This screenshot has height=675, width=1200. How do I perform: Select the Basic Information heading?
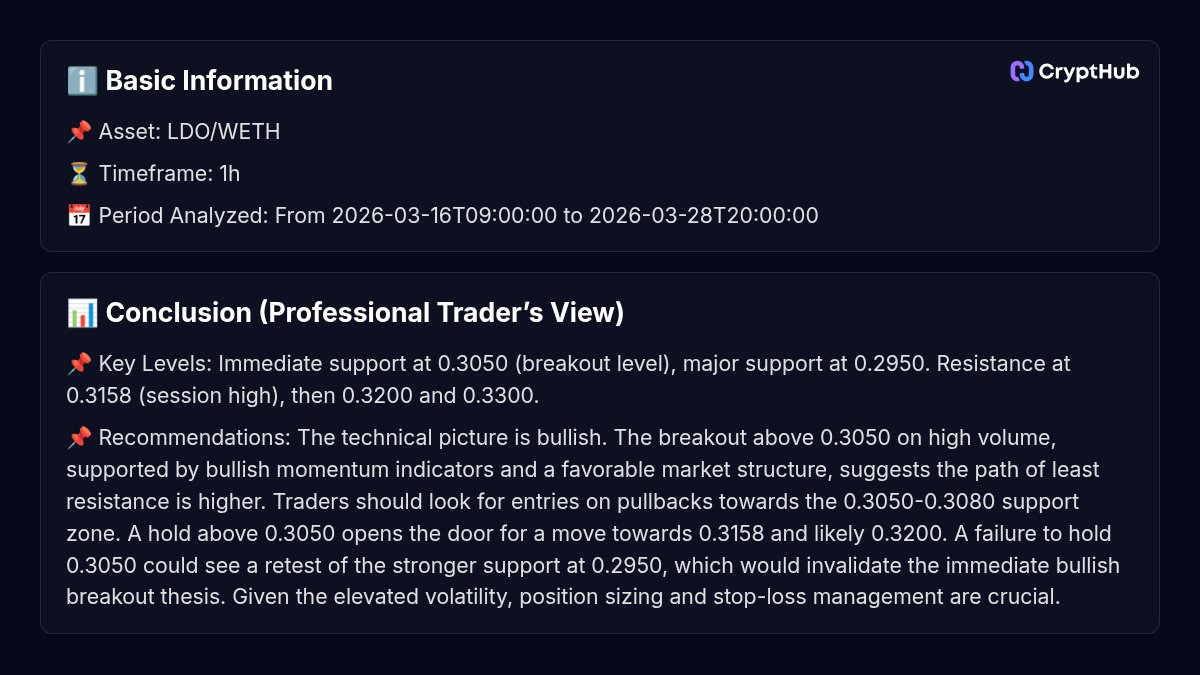(x=219, y=81)
